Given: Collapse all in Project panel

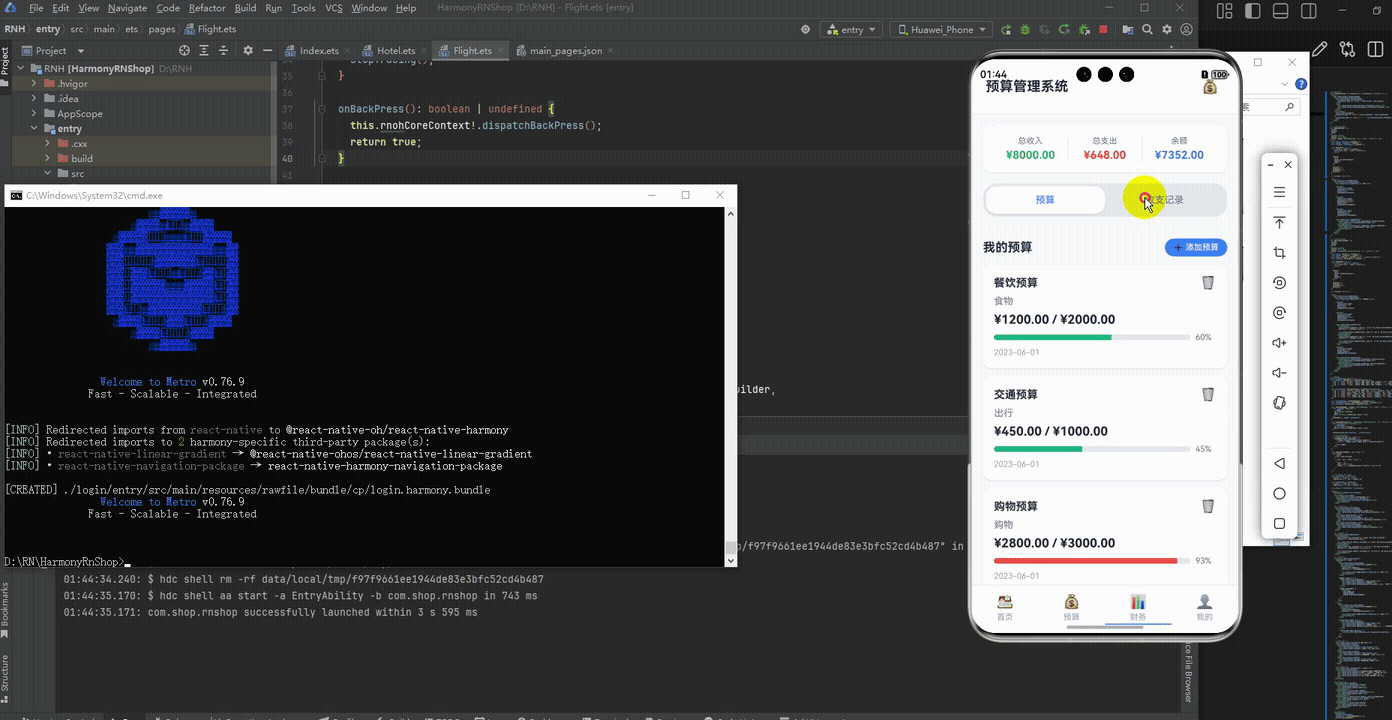Looking at the screenshot, I should [225, 50].
